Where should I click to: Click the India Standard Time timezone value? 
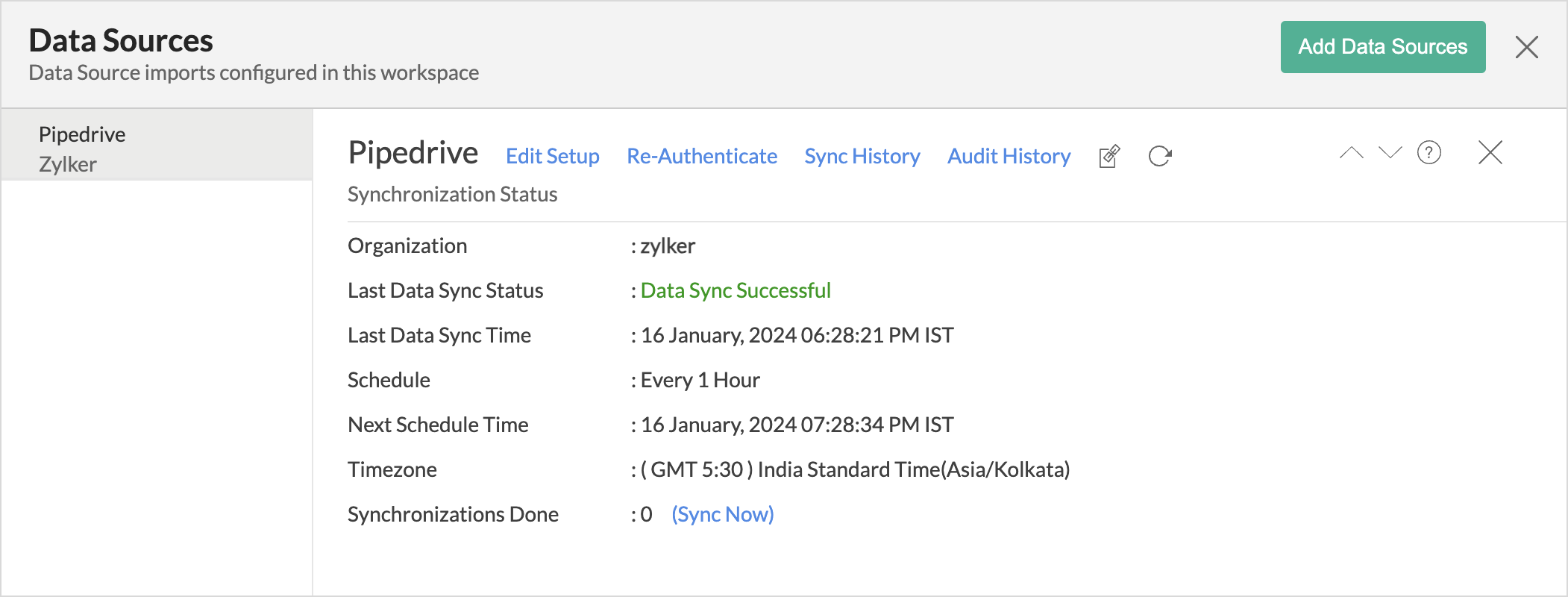coord(856,469)
